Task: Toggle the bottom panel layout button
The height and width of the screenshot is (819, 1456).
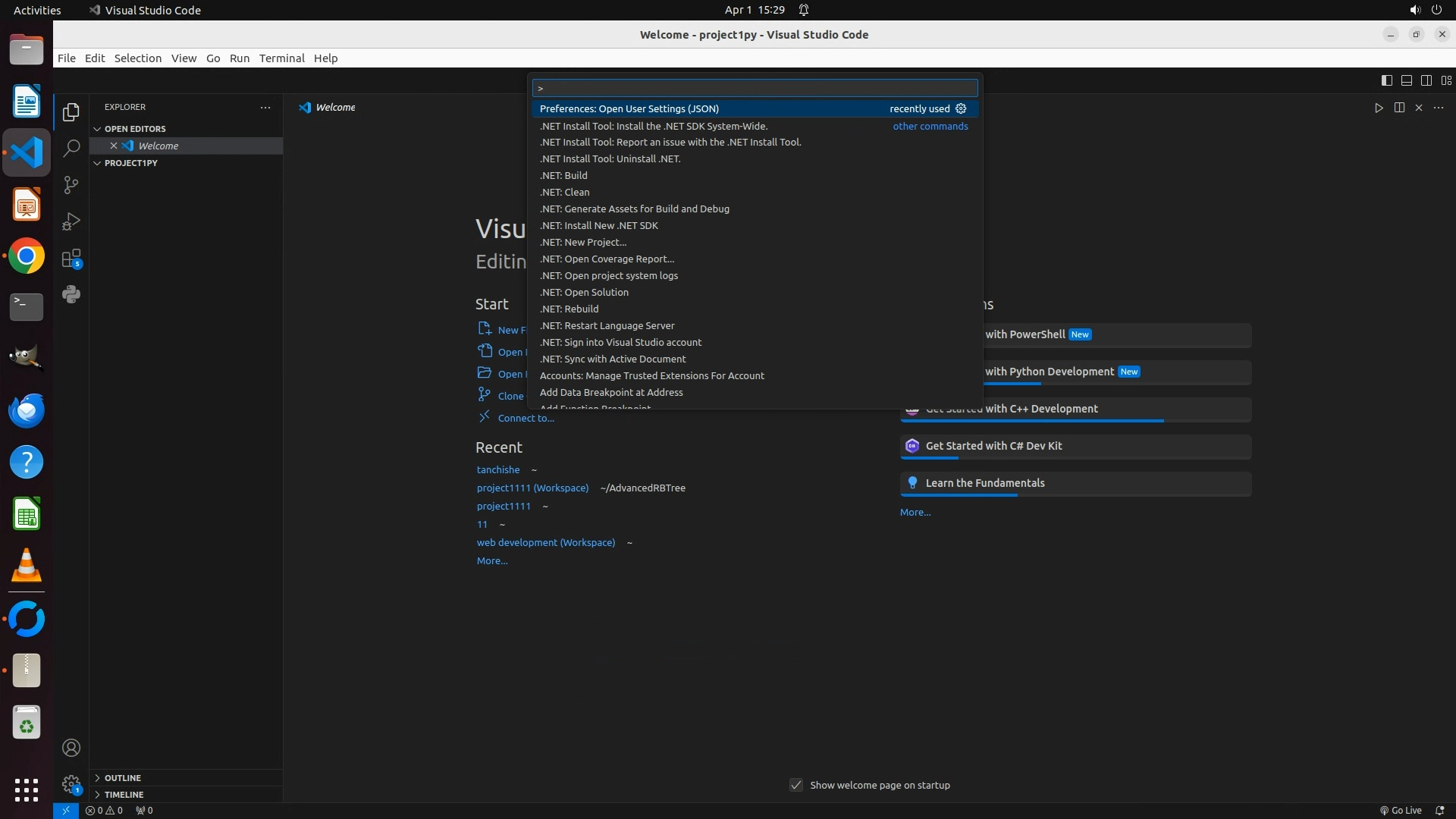Action: pyautogui.click(x=1406, y=80)
